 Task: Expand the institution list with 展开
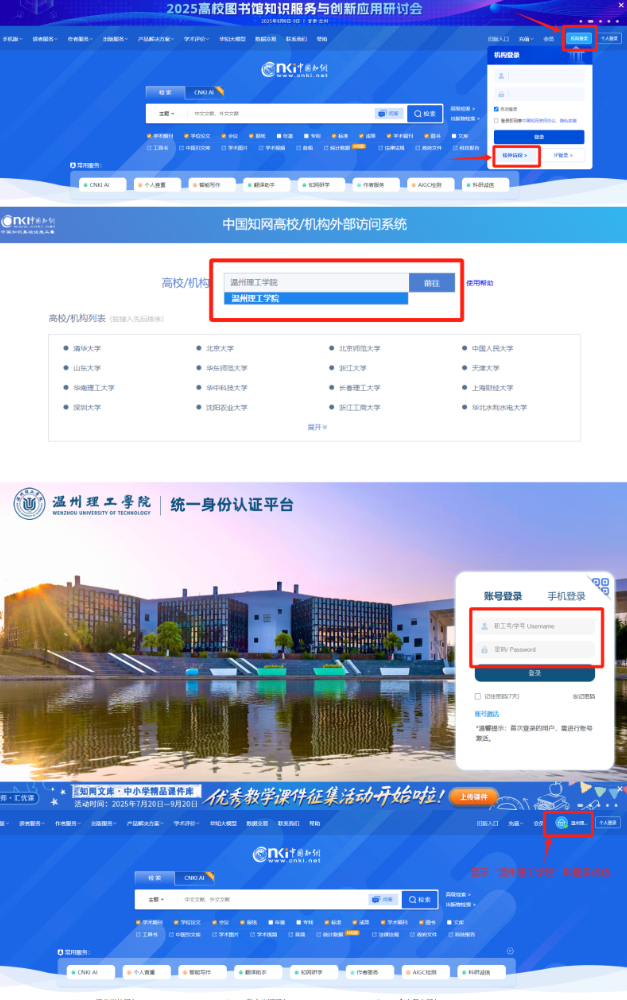click(317, 427)
